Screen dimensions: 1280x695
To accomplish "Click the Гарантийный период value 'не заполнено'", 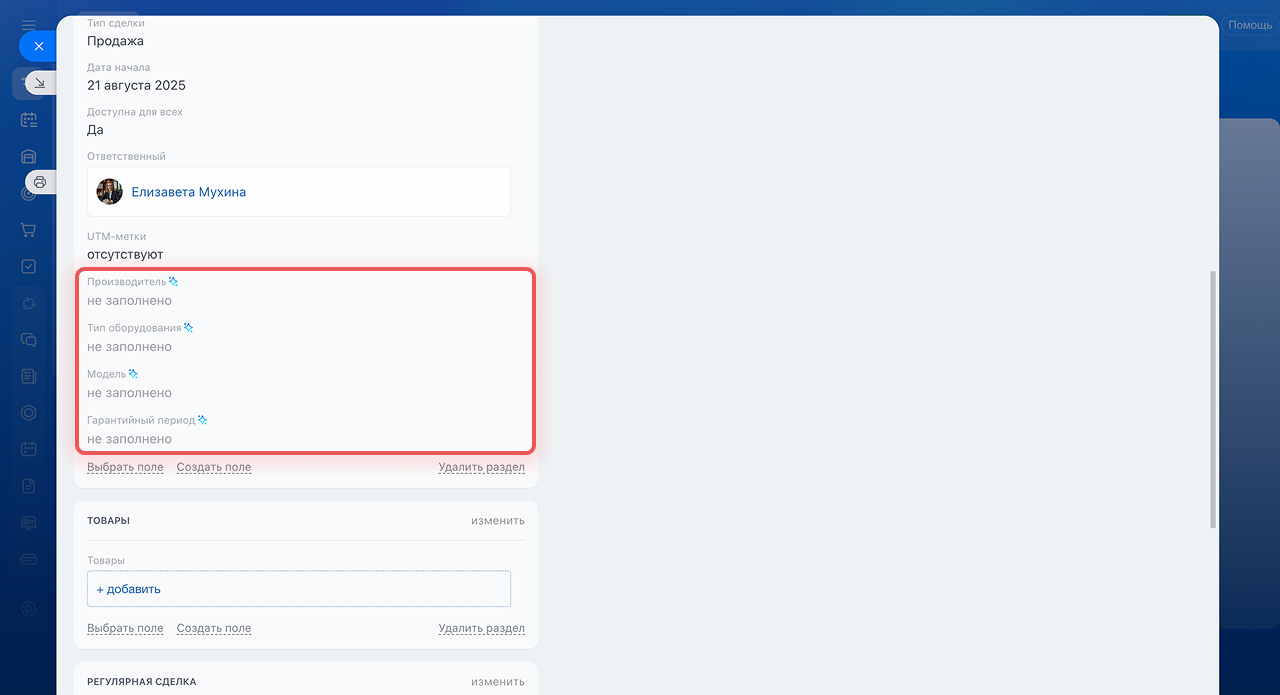I will [x=129, y=439].
